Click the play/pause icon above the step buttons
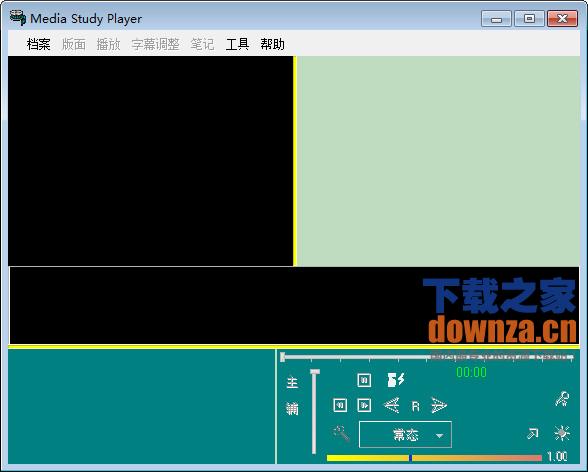588x472 pixels. tap(364, 380)
